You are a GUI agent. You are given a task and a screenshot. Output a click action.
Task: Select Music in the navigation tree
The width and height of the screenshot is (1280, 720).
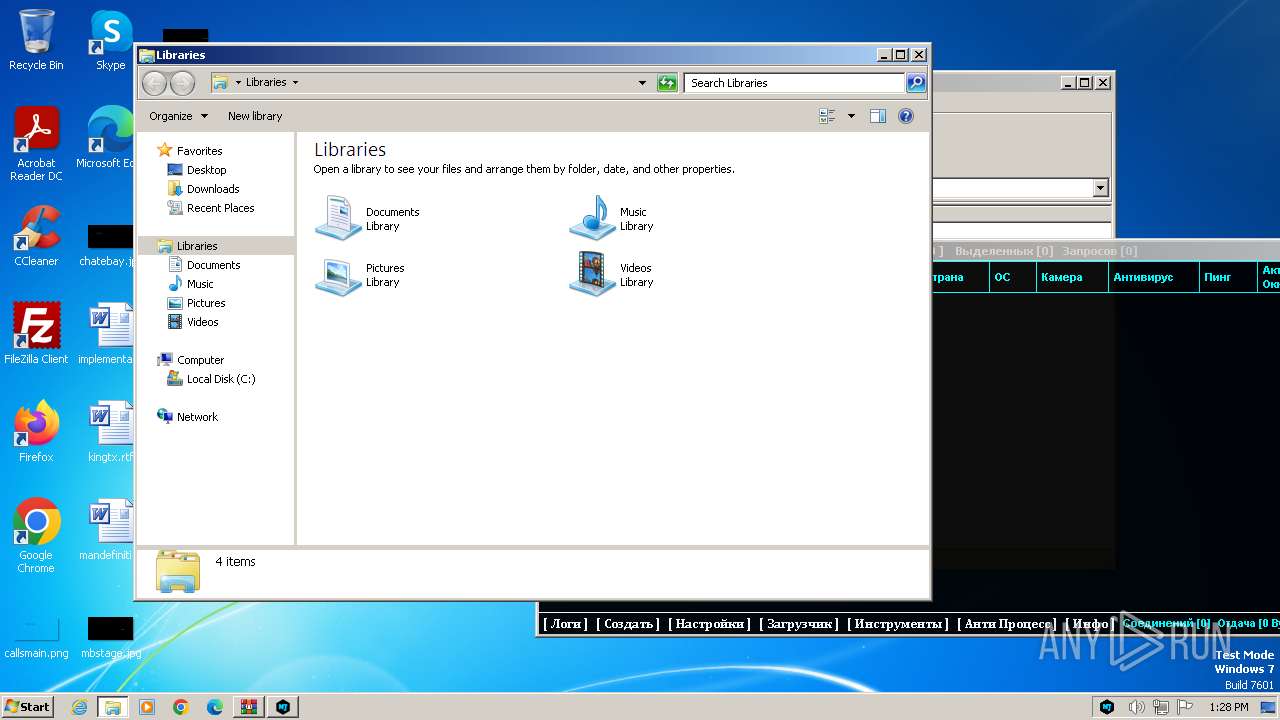click(200, 284)
